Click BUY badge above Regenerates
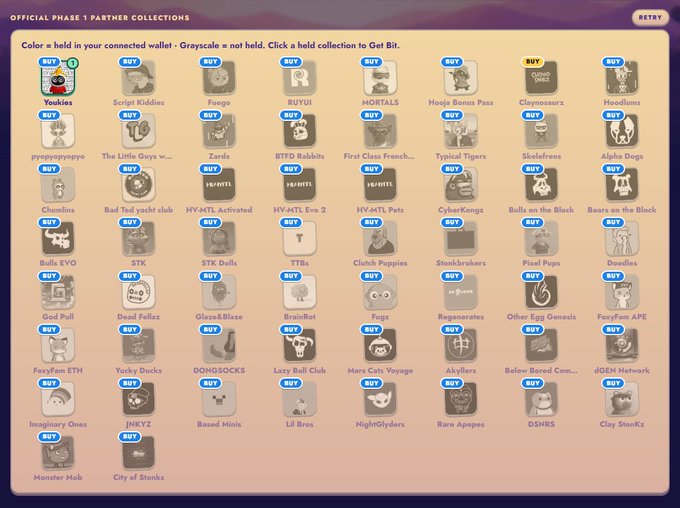This screenshot has height=508, width=680. point(452,276)
